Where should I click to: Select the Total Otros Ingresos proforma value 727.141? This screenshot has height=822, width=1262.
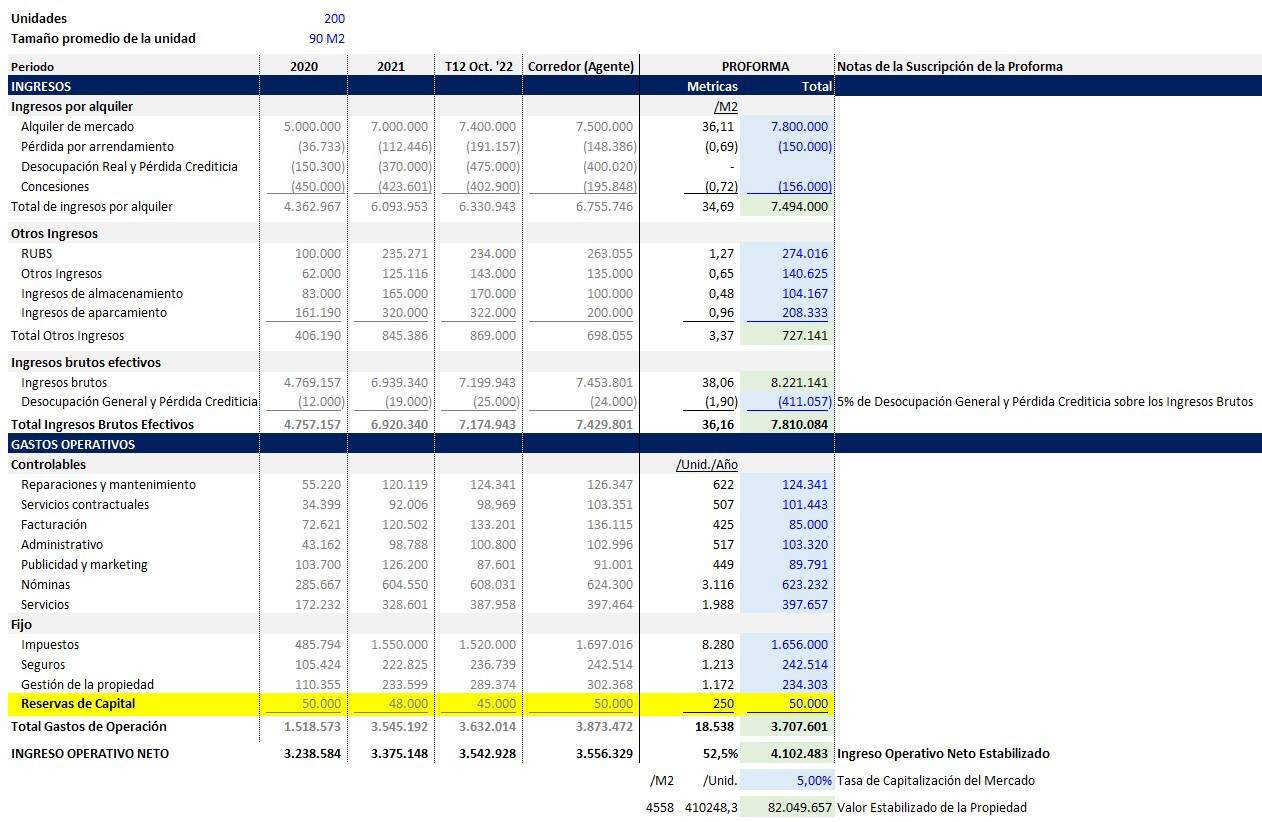(x=804, y=336)
